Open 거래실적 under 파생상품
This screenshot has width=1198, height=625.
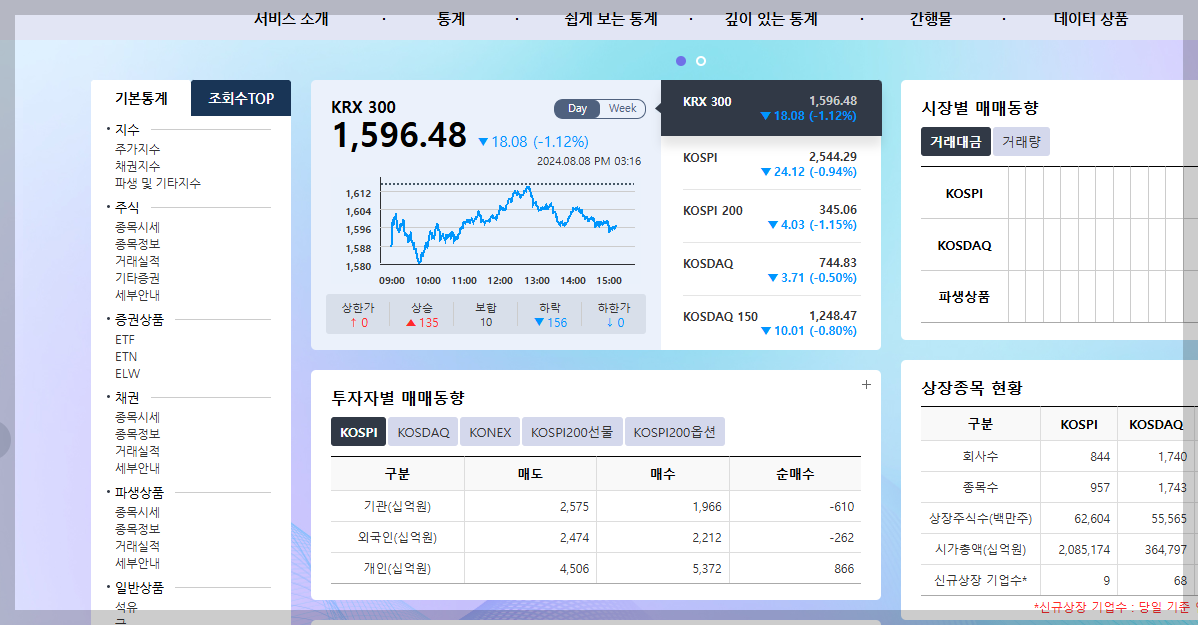click(138, 546)
